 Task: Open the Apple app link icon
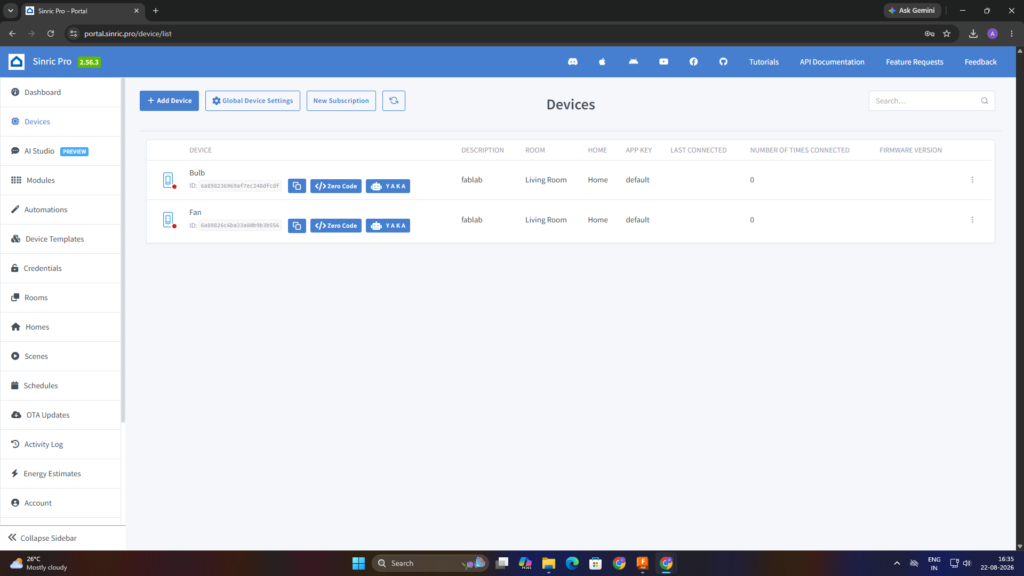click(x=602, y=61)
